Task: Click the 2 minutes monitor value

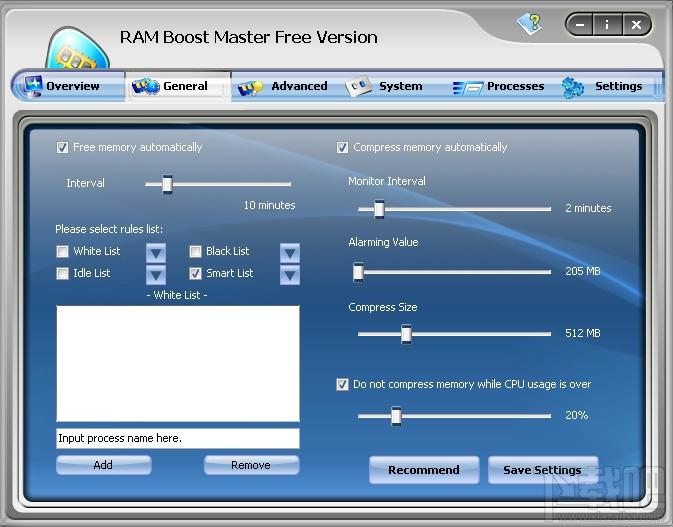Action: [x=588, y=209]
